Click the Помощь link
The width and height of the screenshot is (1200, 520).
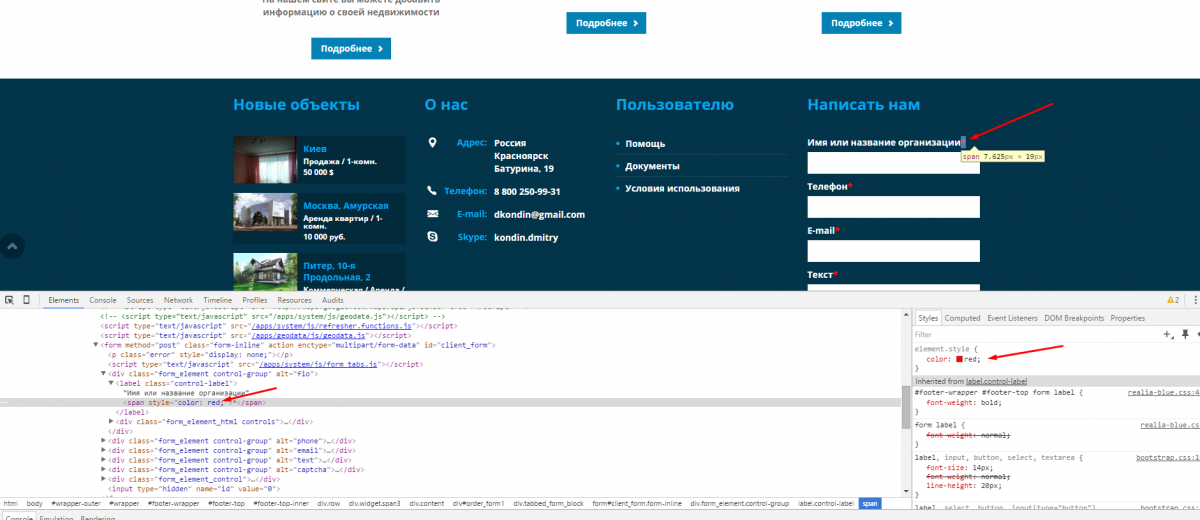(645, 144)
